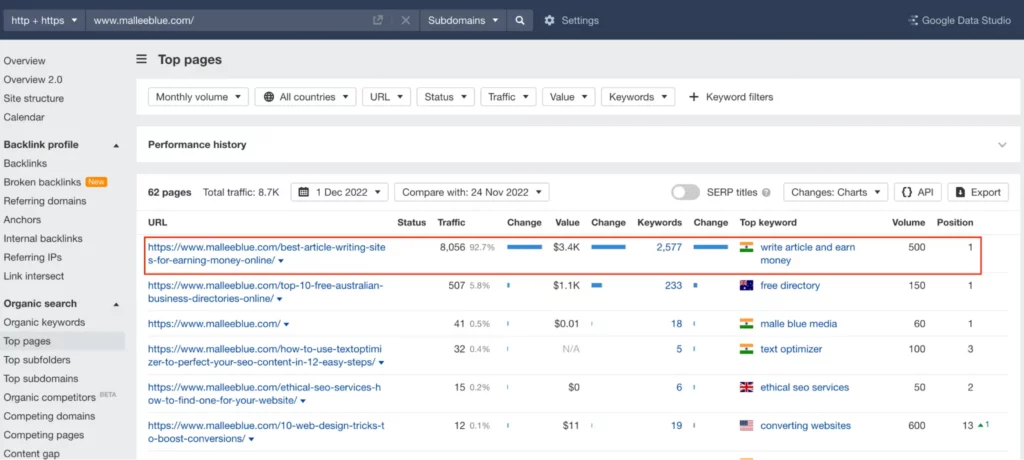Open Google Data Studio integration
Viewport: 1024px width, 460px height.
[x=959, y=20]
